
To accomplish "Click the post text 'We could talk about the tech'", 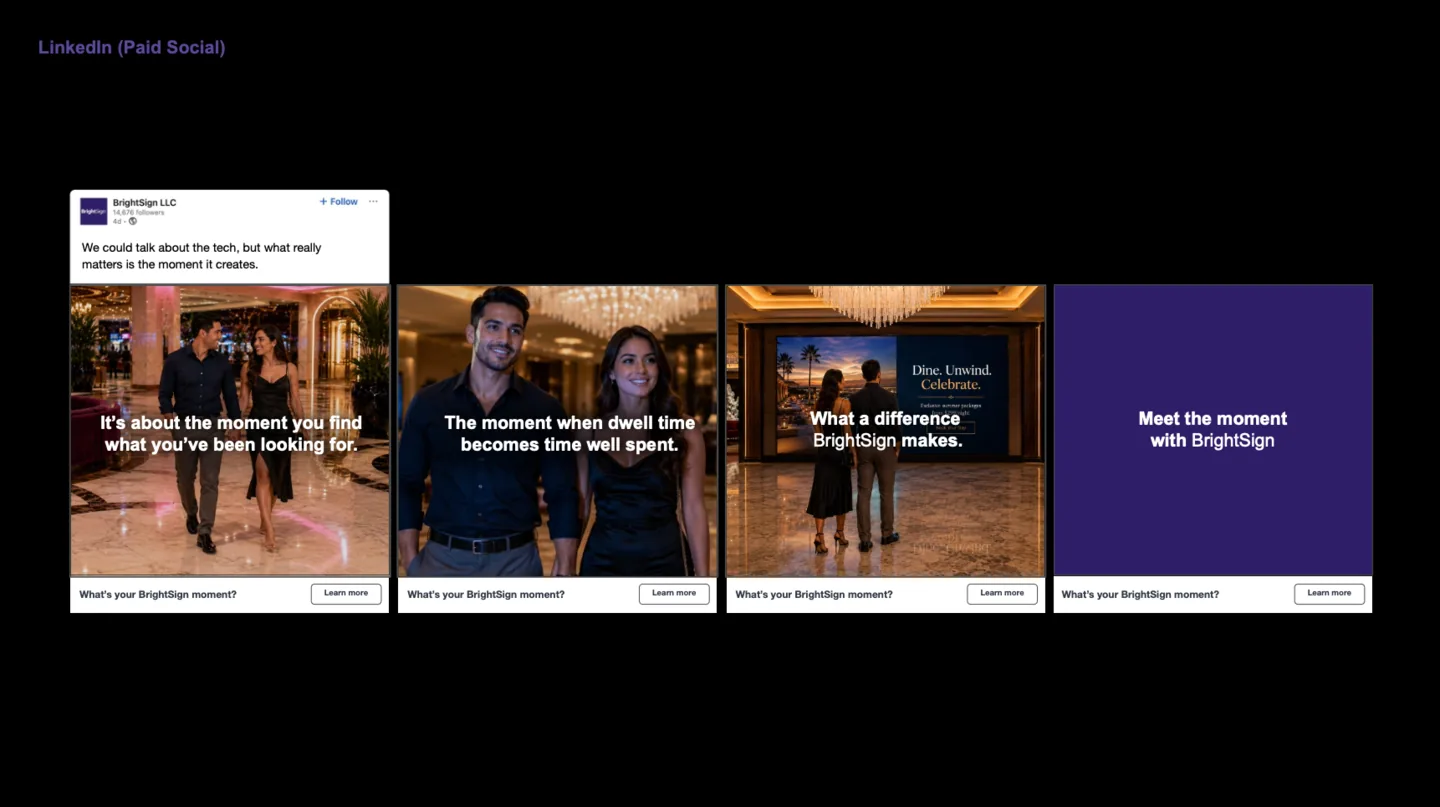I will coord(202,256).
